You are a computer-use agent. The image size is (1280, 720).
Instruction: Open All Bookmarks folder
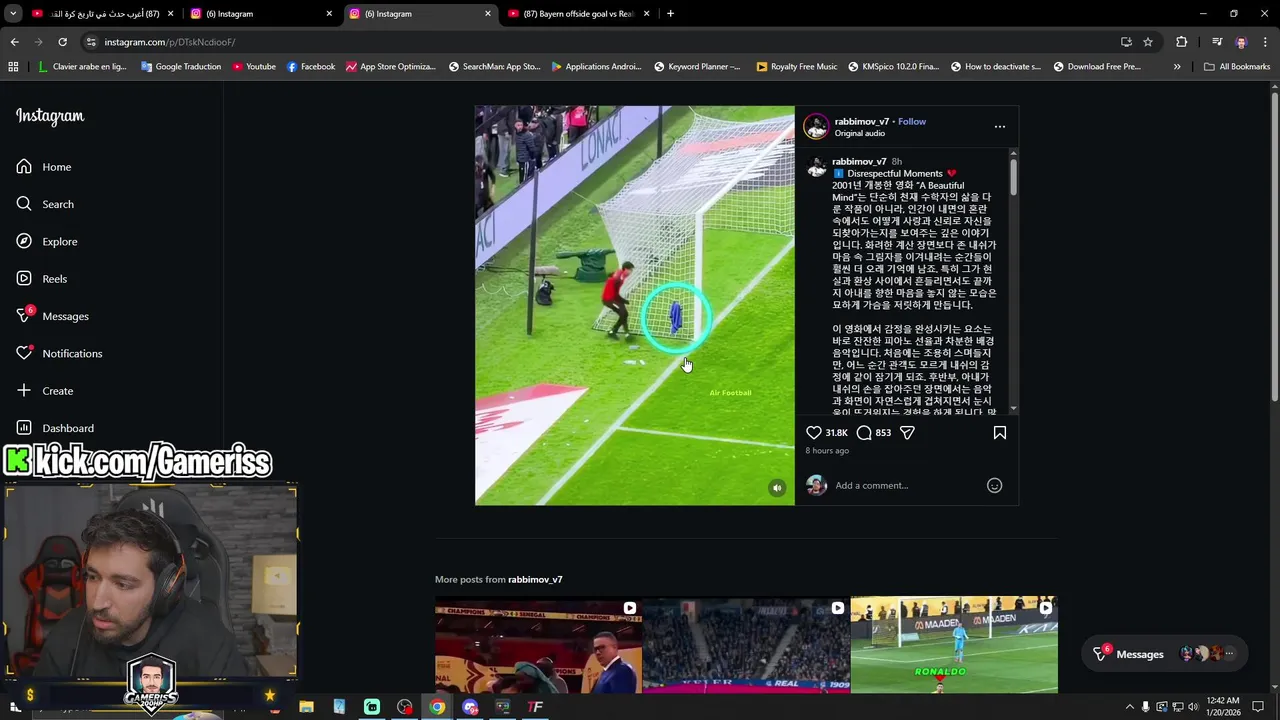pos(1237,67)
